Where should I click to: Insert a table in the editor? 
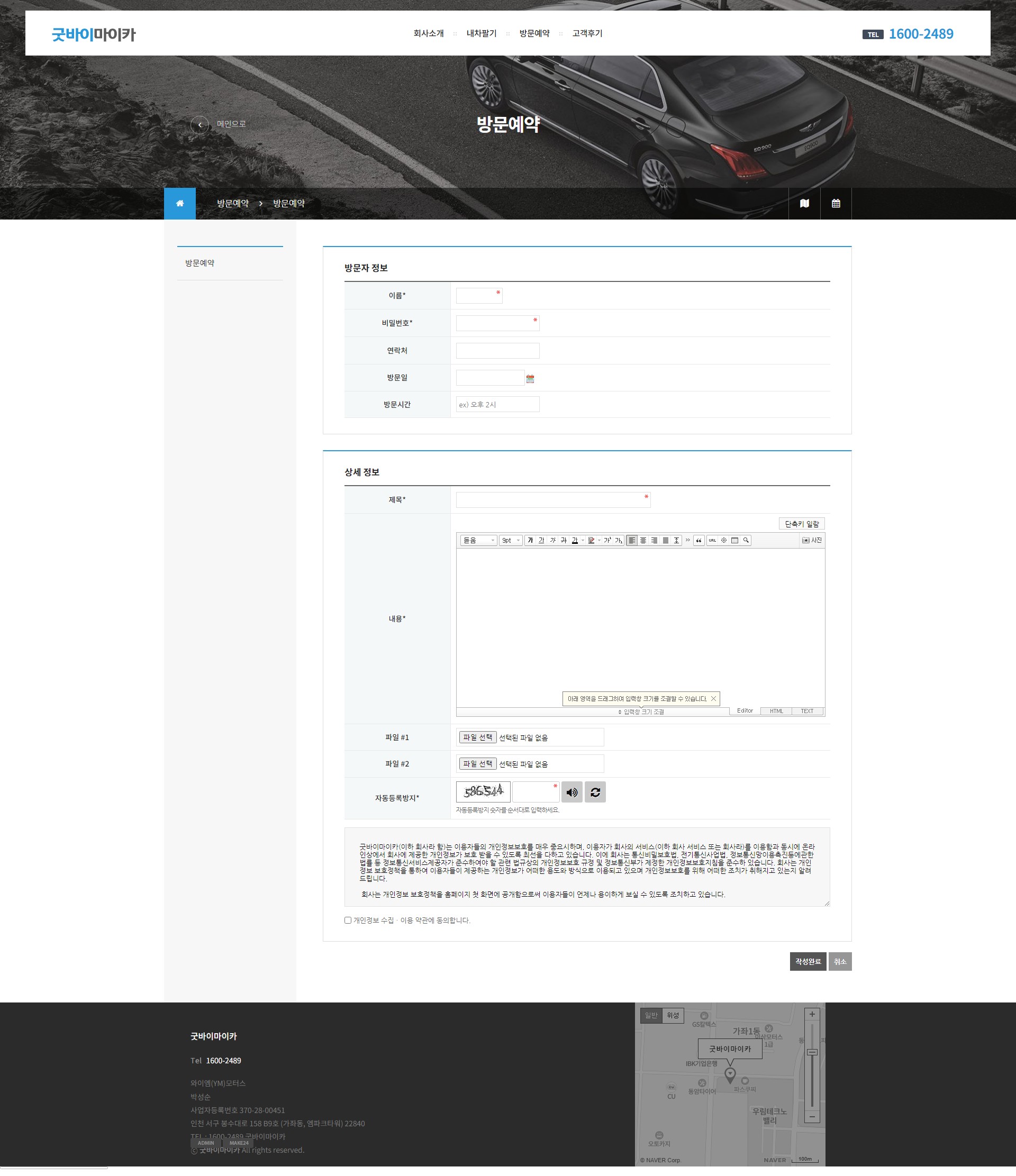pyautogui.click(x=735, y=540)
